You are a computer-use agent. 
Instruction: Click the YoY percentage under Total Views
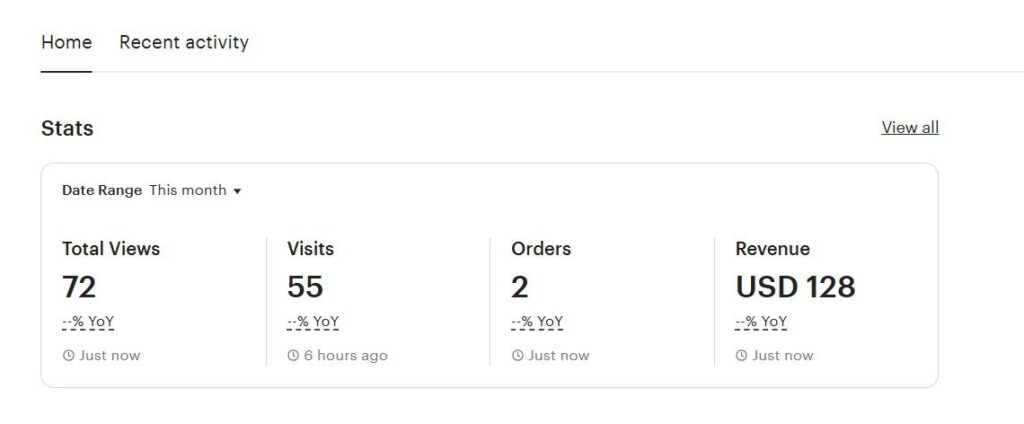pos(88,322)
